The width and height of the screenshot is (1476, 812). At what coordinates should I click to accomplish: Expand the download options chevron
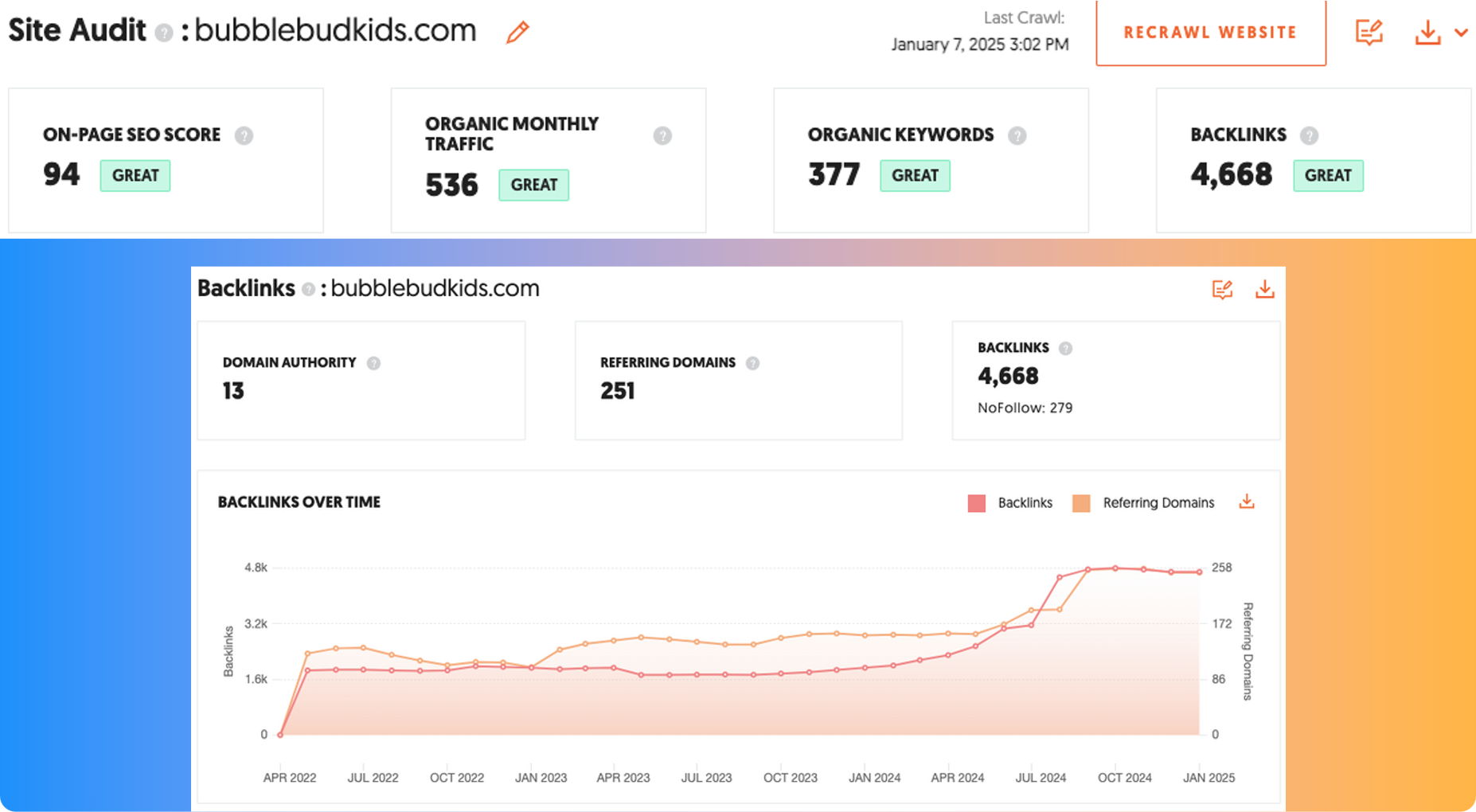coord(1461,33)
